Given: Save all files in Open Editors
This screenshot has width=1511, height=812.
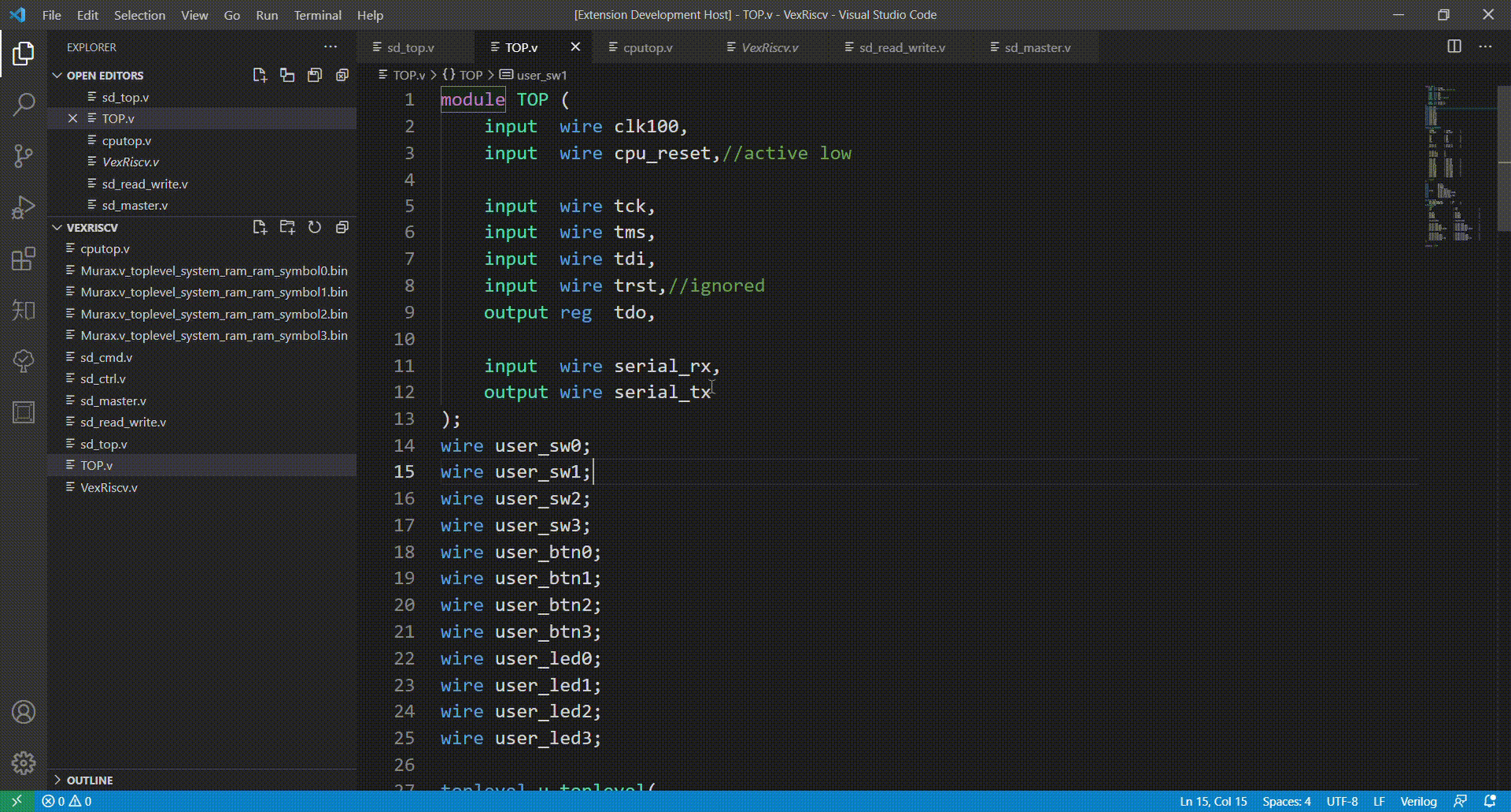Looking at the screenshot, I should click(315, 76).
